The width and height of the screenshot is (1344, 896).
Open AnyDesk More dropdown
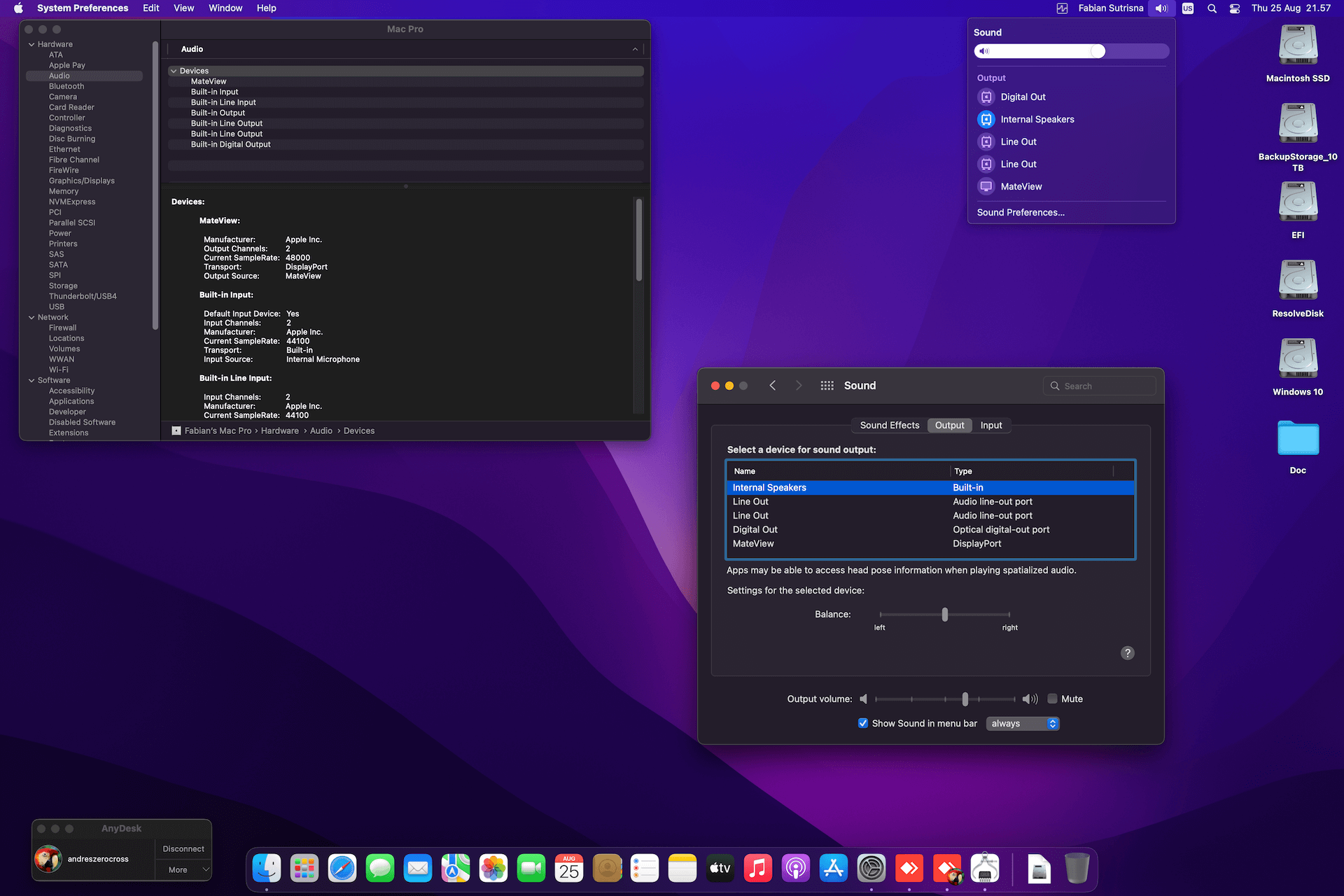coord(183,869)
